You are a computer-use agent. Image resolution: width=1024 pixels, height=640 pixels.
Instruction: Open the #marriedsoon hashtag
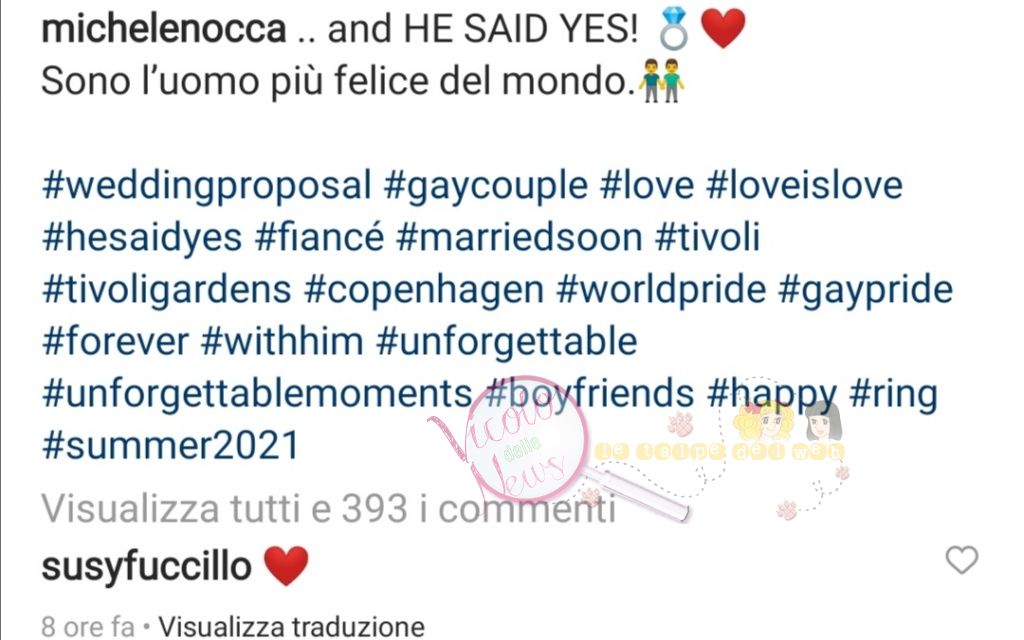point(519,238)
